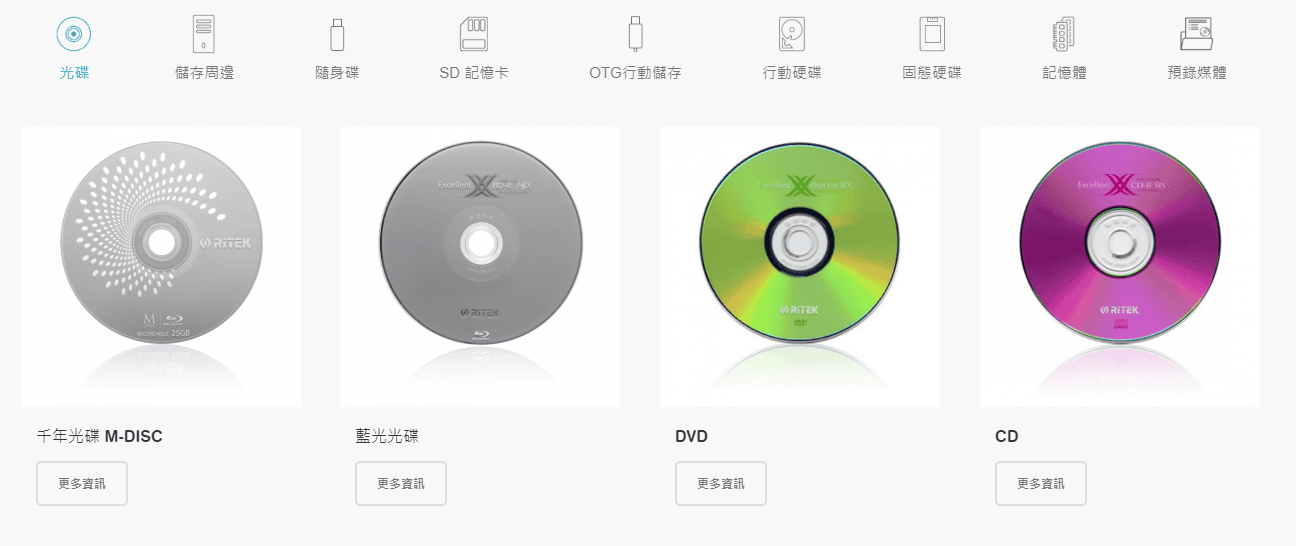Open the storage peripherals tower icon

204,34
